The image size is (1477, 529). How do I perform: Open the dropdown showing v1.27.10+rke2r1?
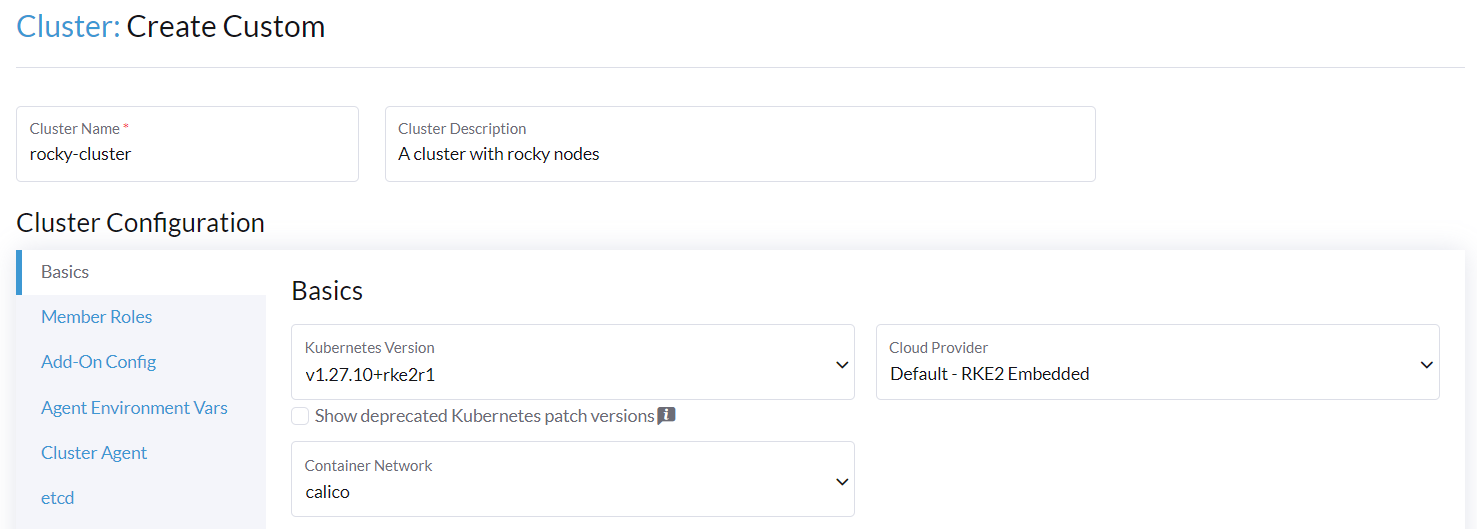pos(560,375)
